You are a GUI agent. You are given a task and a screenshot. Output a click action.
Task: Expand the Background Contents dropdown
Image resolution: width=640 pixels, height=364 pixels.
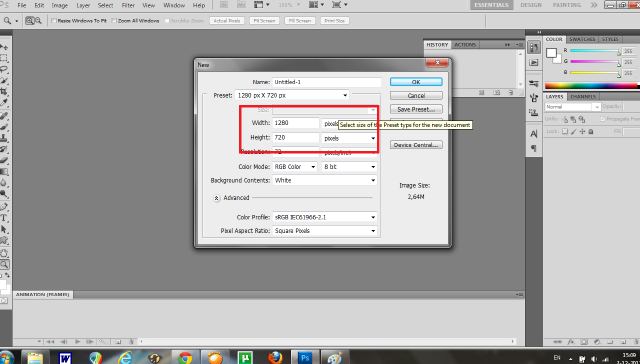(x=324, y=180)
